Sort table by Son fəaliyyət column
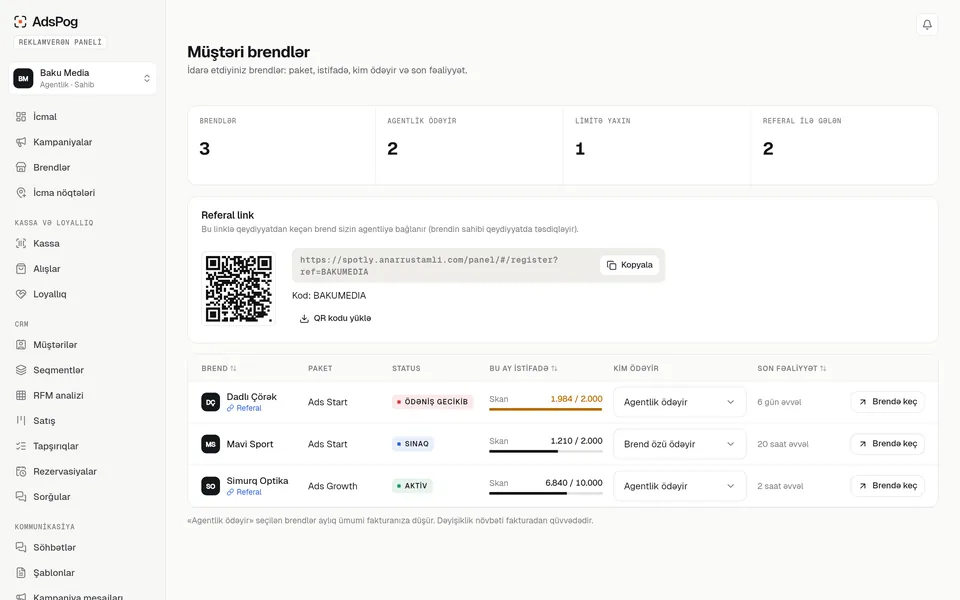This screenshot has height=600, width=960. click(x=792, y=369)
